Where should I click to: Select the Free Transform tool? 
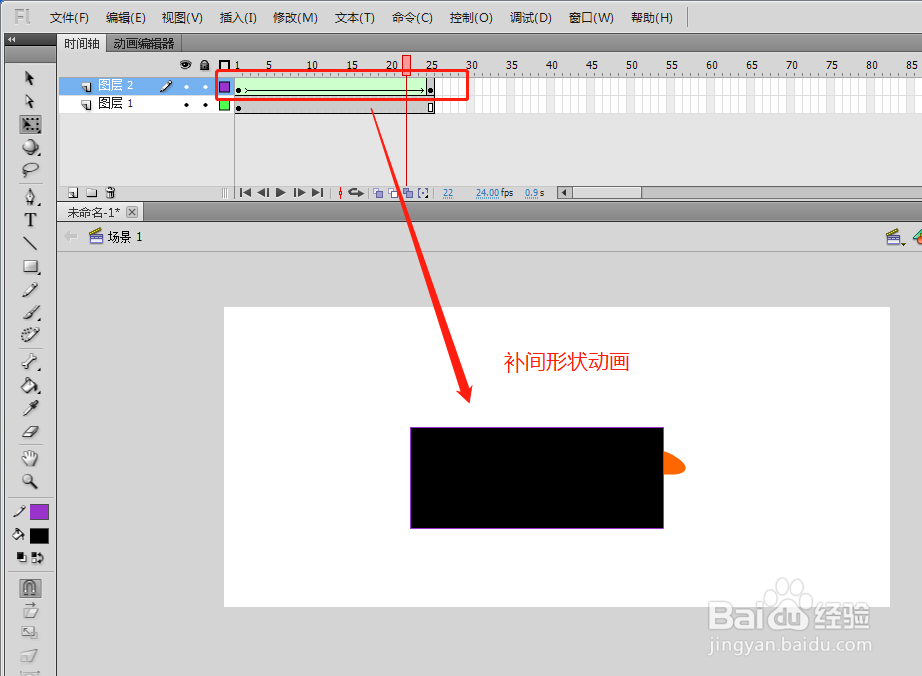tap(31, 125)
